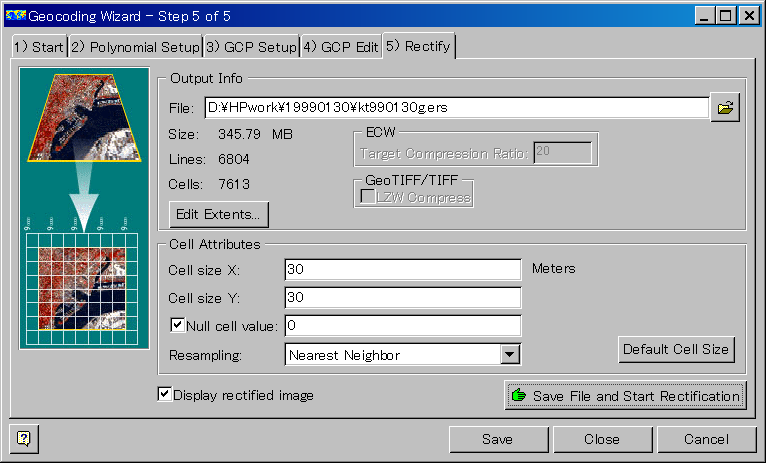
Task: Toggle the LZW Compress checkbox
Action: [367, 197]
